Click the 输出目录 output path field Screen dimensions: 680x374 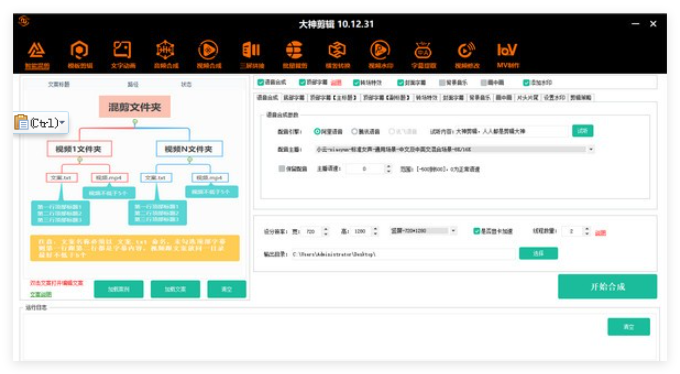coord(403,254)
